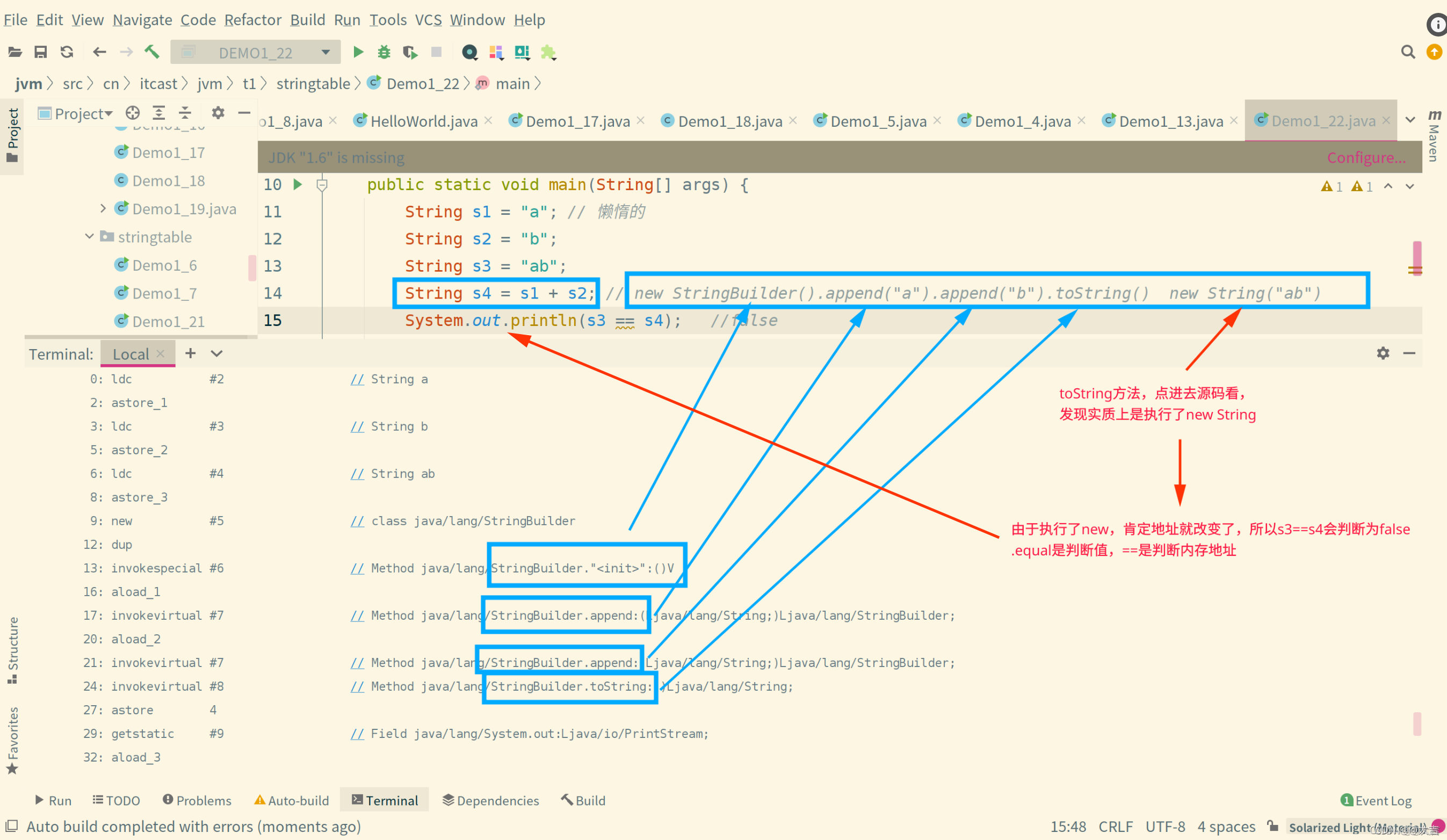The width and height of the screenshot is (1447, 840).
Task: Add a new terminal session with plus
Action: [x=191, y=353]
